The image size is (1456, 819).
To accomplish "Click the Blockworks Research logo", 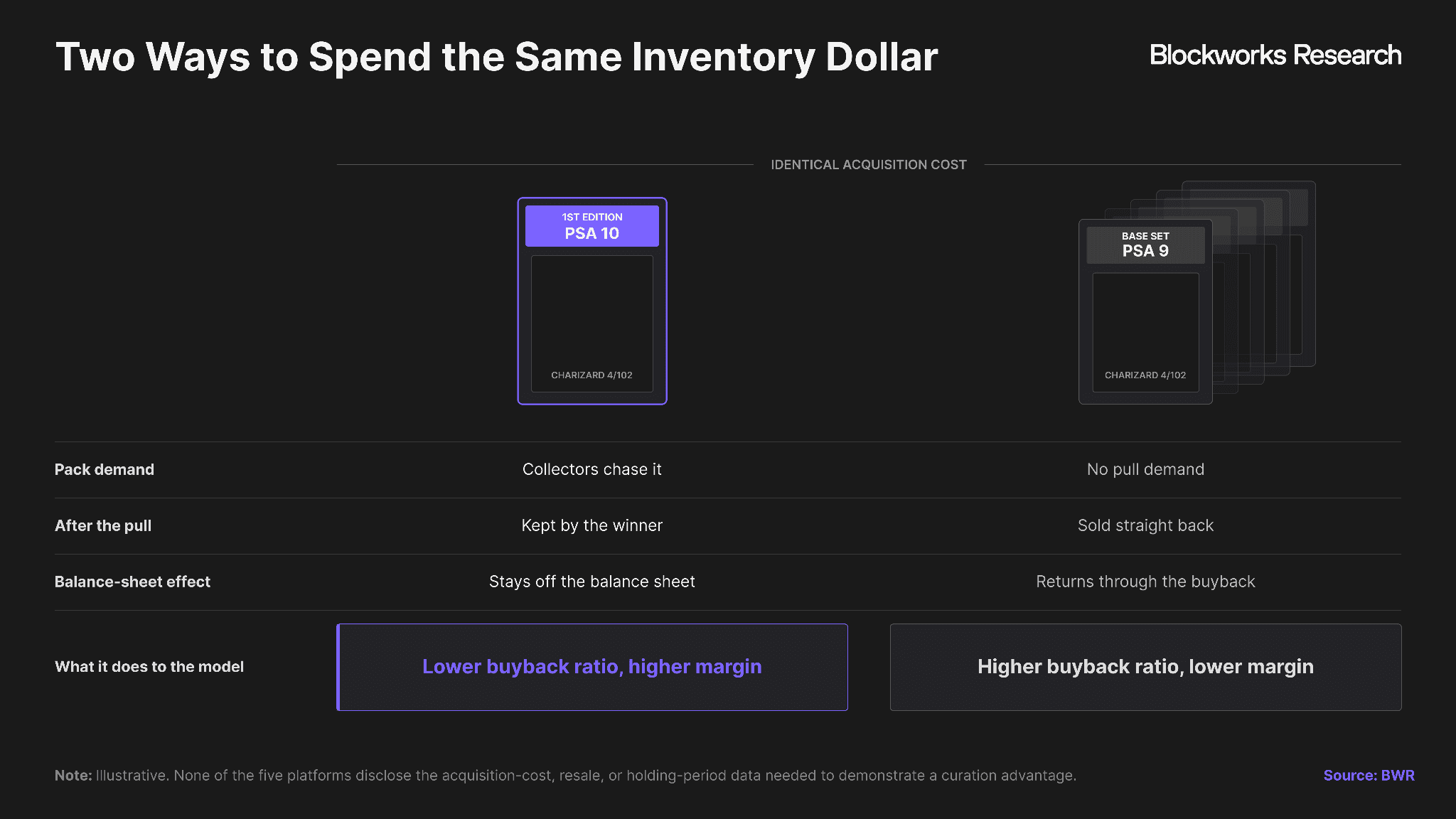I will [x=1275, y=55].
